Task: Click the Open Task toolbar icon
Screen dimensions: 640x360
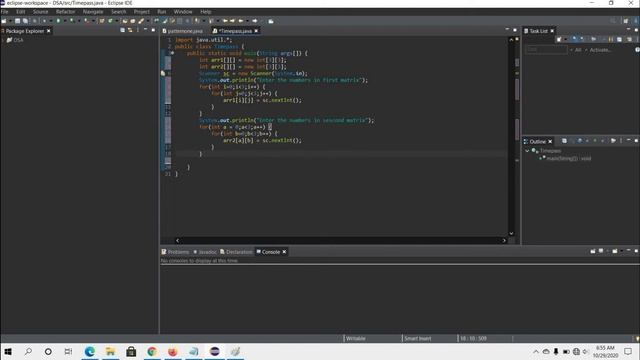Action: (x=133, y=21)
